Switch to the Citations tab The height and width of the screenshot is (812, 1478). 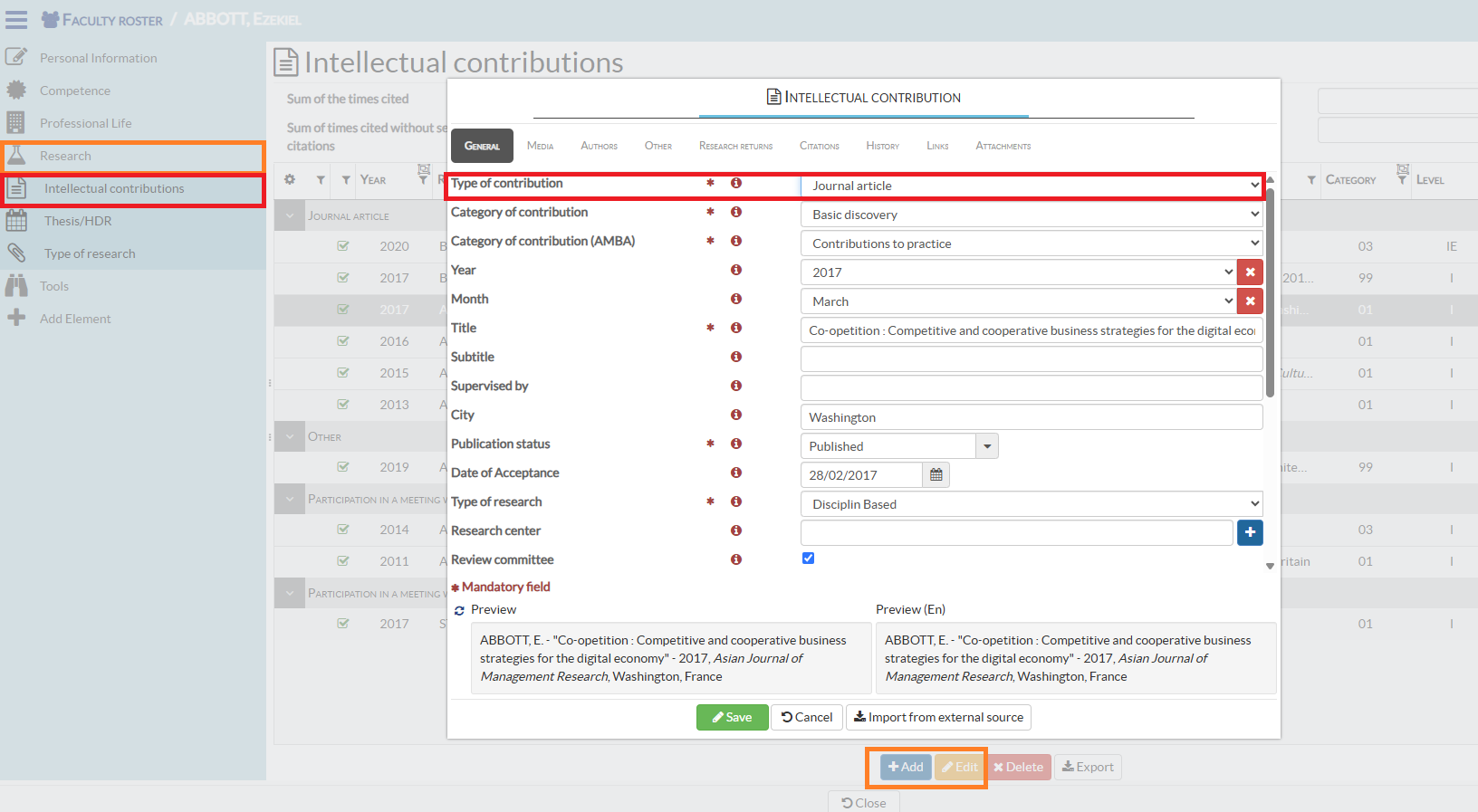[819, 146]
